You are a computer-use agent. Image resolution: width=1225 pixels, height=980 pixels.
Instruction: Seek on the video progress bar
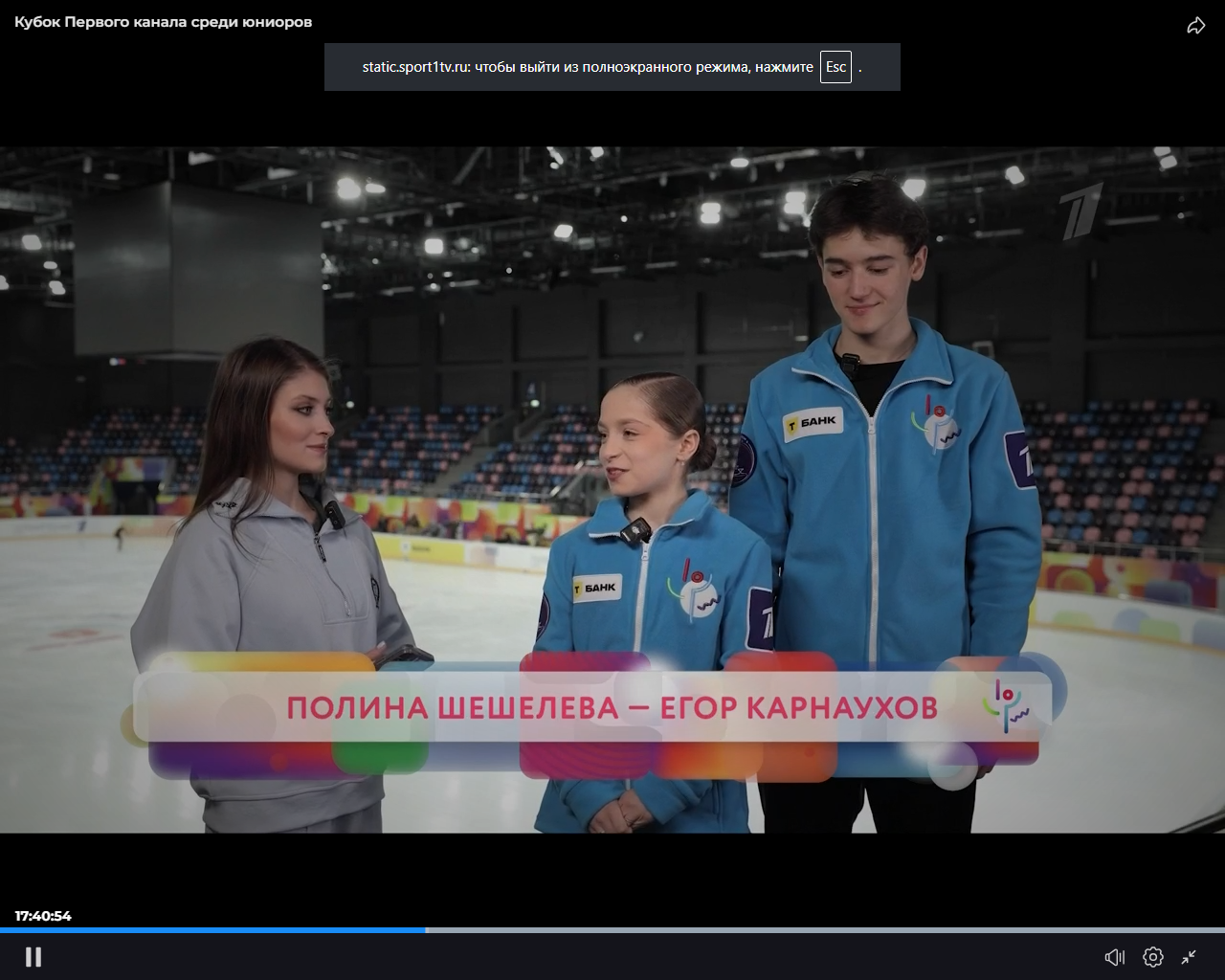pyautogui.click(x=612, y=929)
